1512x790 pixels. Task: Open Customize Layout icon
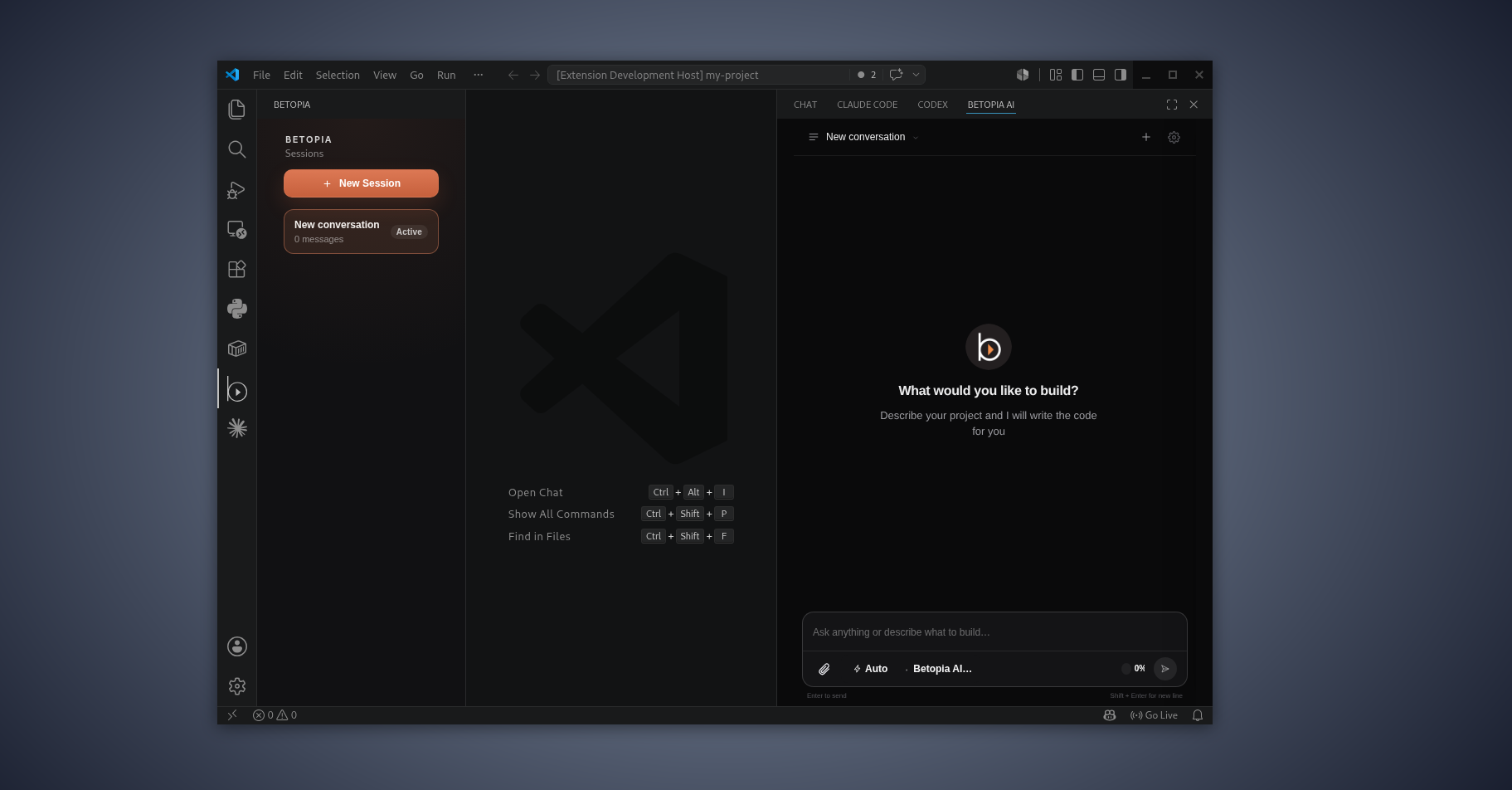1056,75
